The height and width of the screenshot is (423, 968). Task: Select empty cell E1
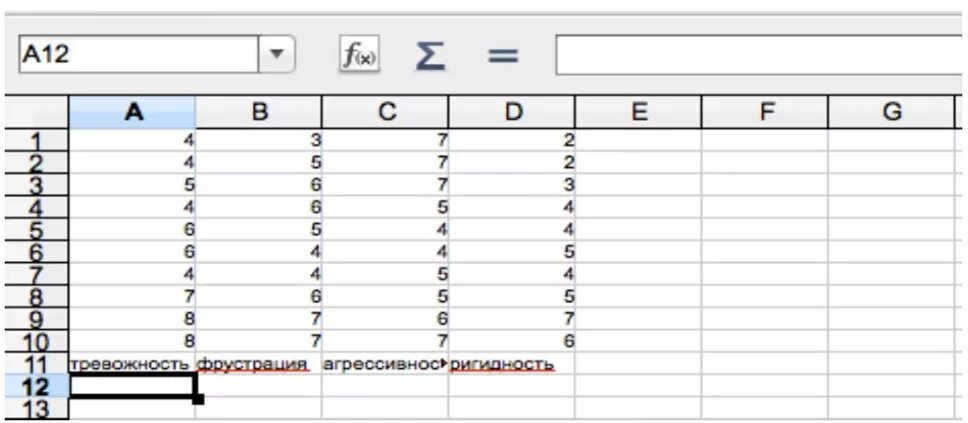click(638, 140)
